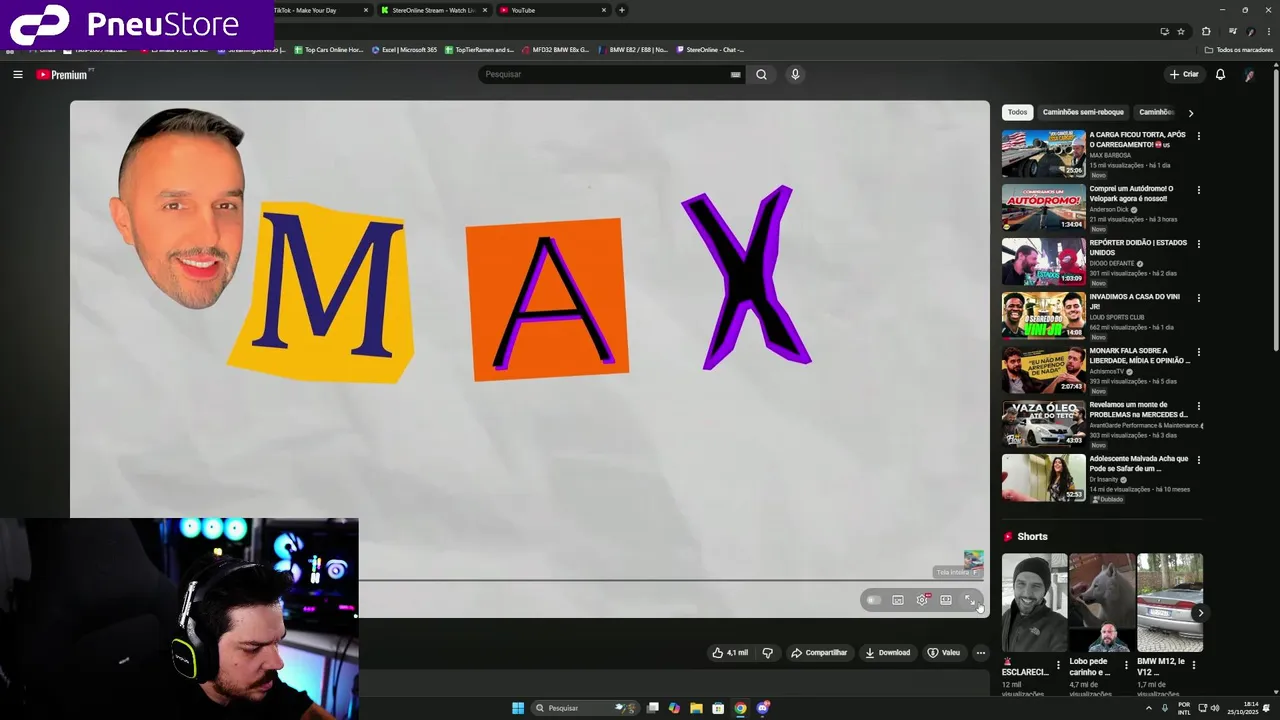The height and width of the screenshot is (720, 1280).
Task: Open options for INVADIMOS A CASA video
Action: (1199, 298)
